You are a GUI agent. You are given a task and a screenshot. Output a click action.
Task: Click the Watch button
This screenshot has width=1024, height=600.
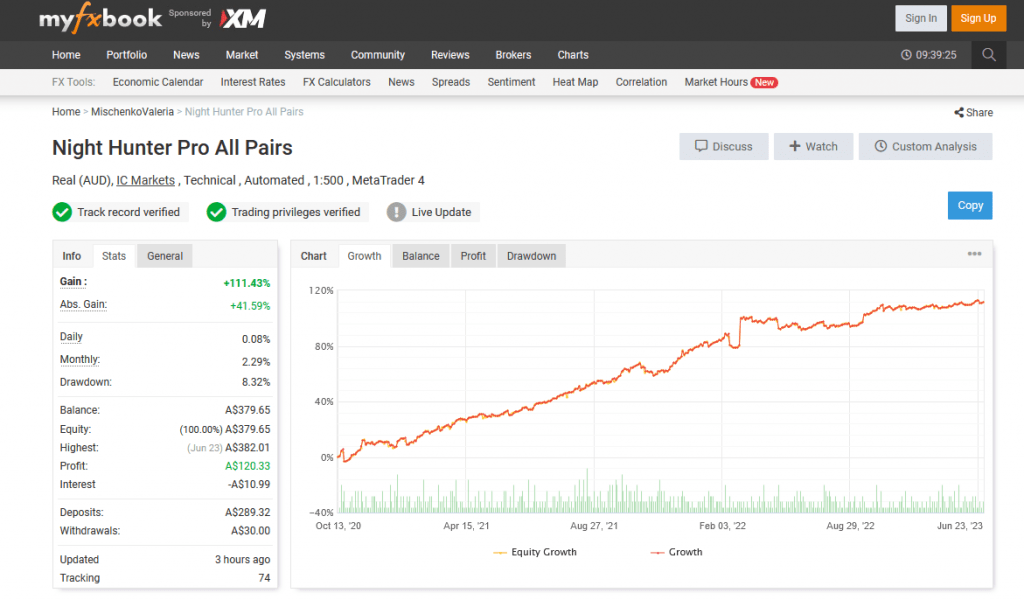pyautogui.click(x=813, y=146)
